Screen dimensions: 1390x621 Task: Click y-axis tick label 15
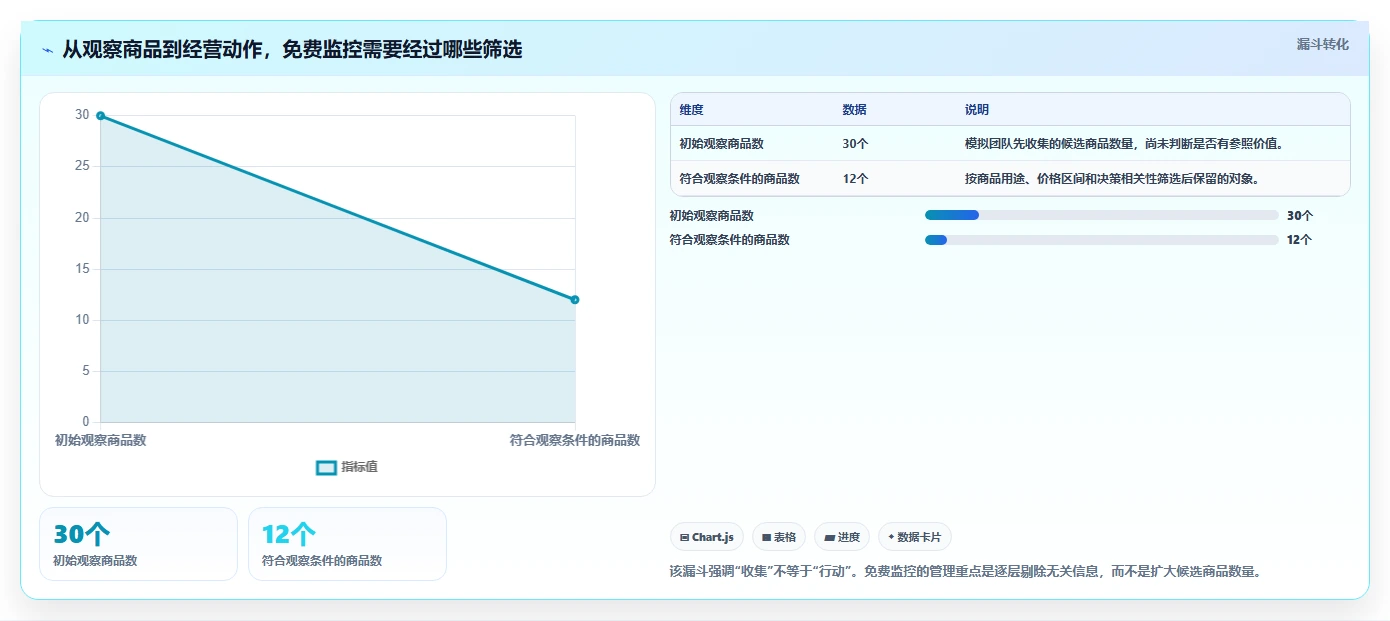pos(82,269)
